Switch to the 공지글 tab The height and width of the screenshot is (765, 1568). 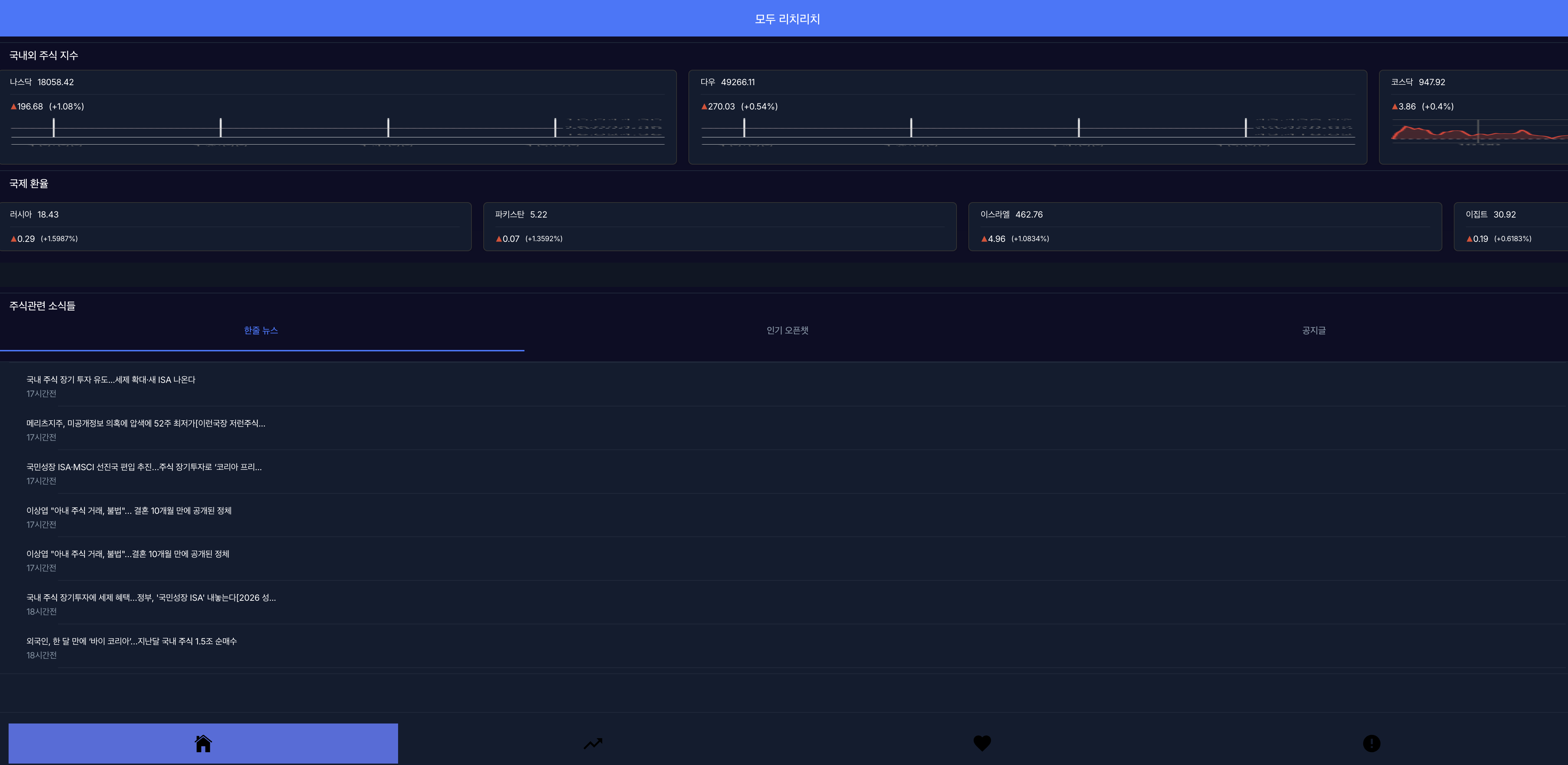(x=1313, y=331)
